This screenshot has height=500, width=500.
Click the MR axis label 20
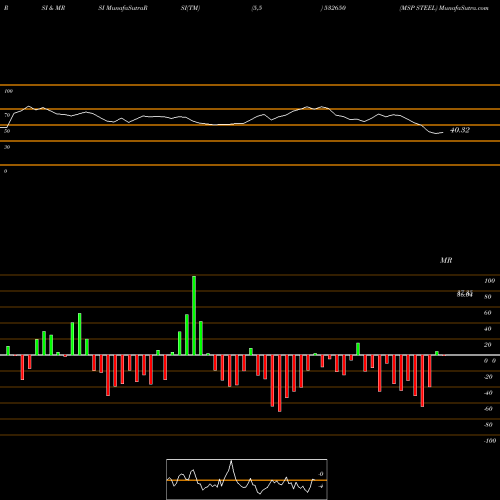pos(488,345)
